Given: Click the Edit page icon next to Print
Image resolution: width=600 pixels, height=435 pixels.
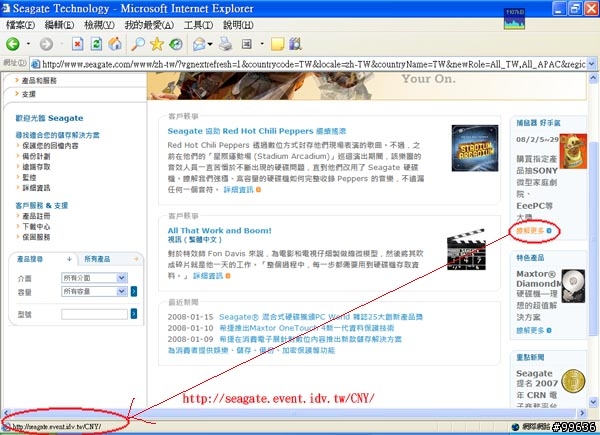Looking at the screenshot, I should coord(247,44).
